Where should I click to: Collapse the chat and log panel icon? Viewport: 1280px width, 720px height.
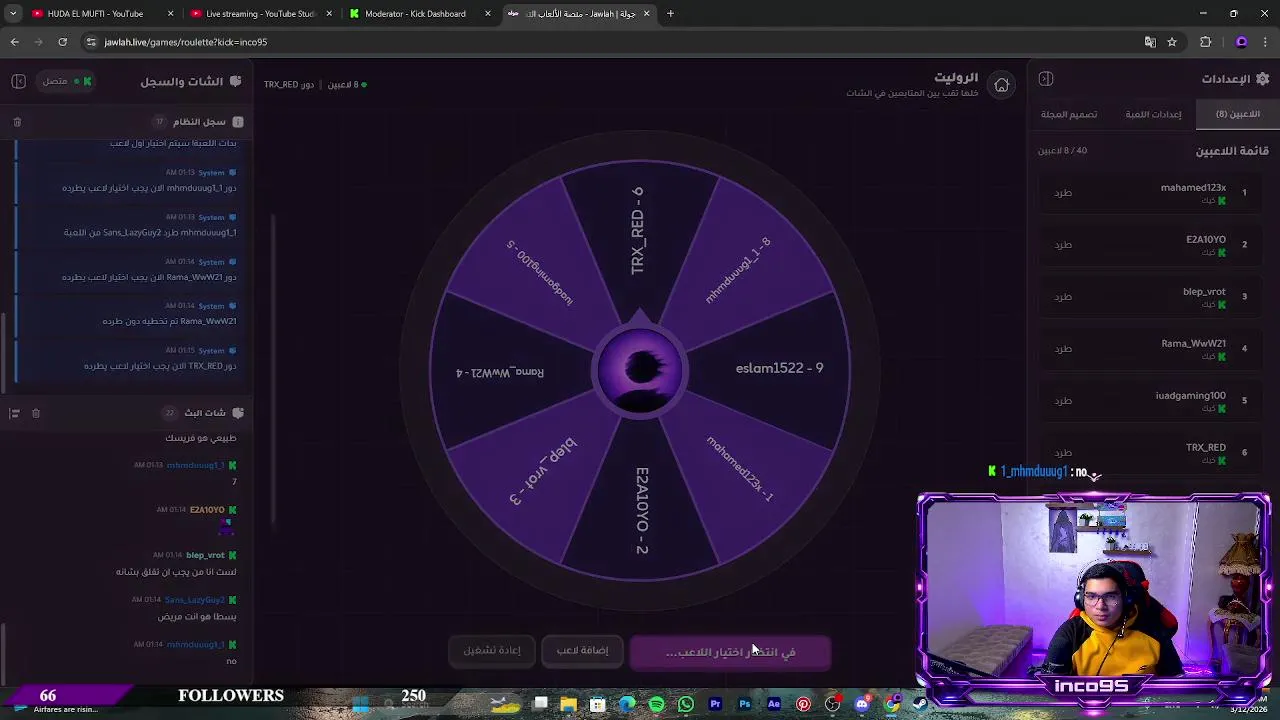point(17,81)
